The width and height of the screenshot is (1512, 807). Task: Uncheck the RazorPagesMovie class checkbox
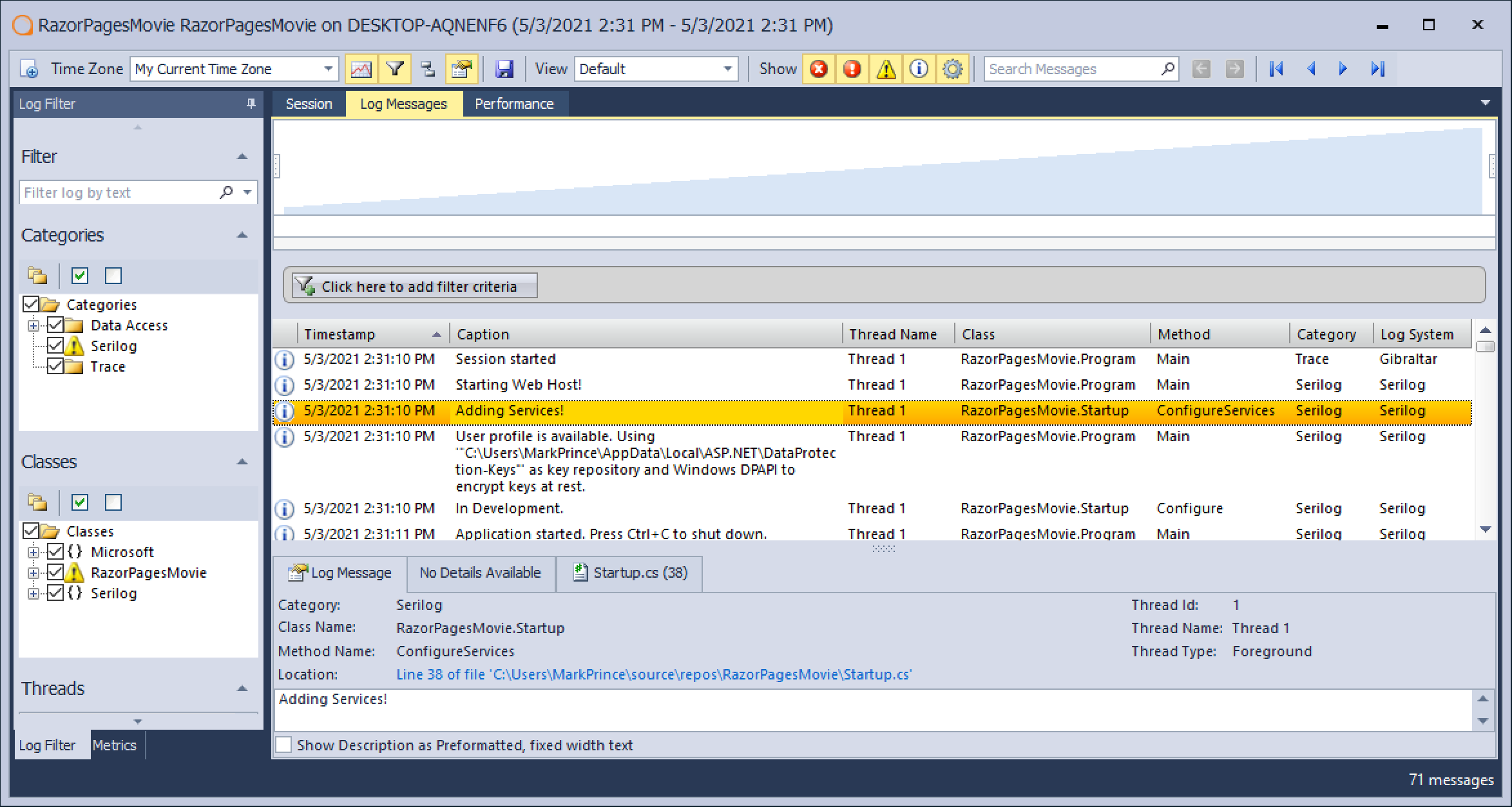click(55, 572)
